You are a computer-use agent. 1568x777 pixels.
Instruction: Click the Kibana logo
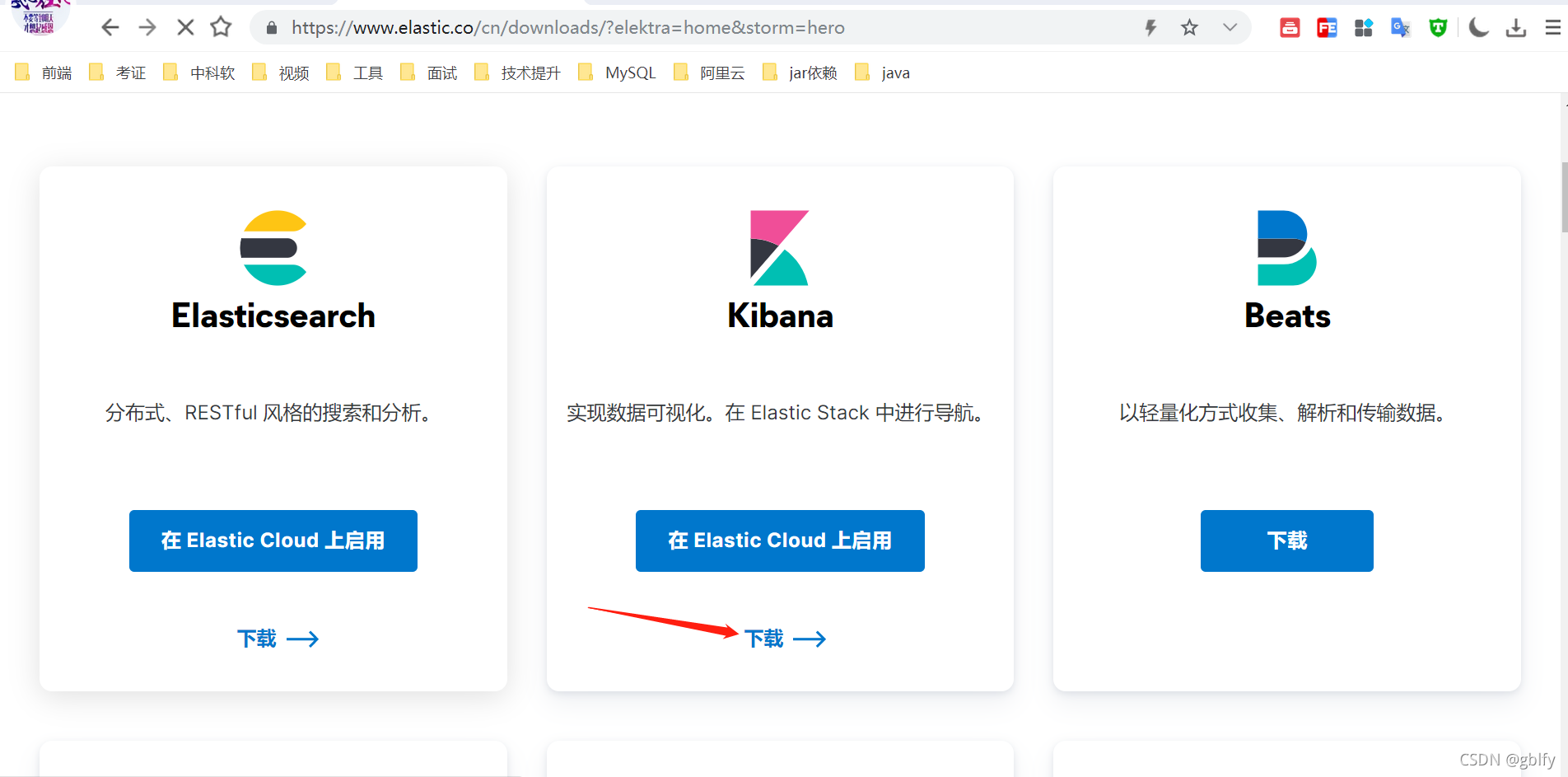pyautogui.click(x=780, y=248)
